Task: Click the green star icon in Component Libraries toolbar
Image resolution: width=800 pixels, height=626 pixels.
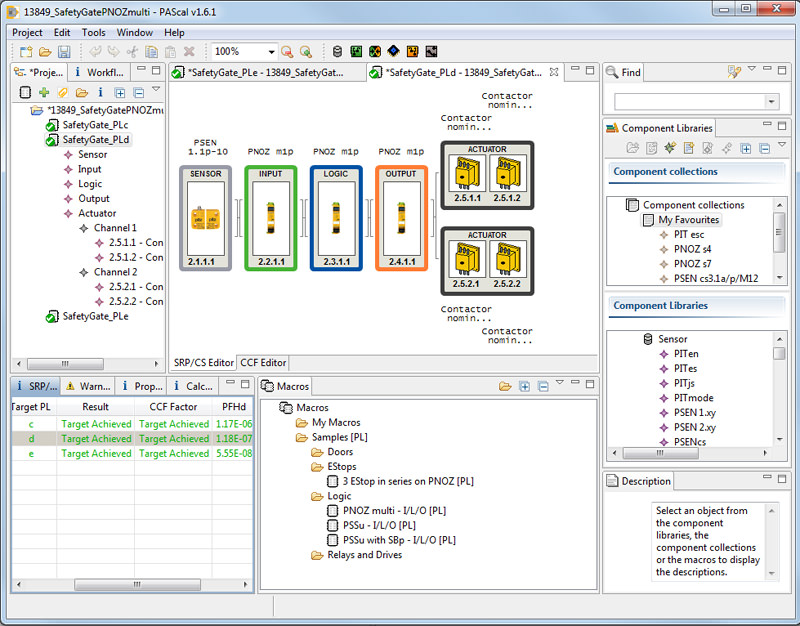Action: click(x=670, y=148)
